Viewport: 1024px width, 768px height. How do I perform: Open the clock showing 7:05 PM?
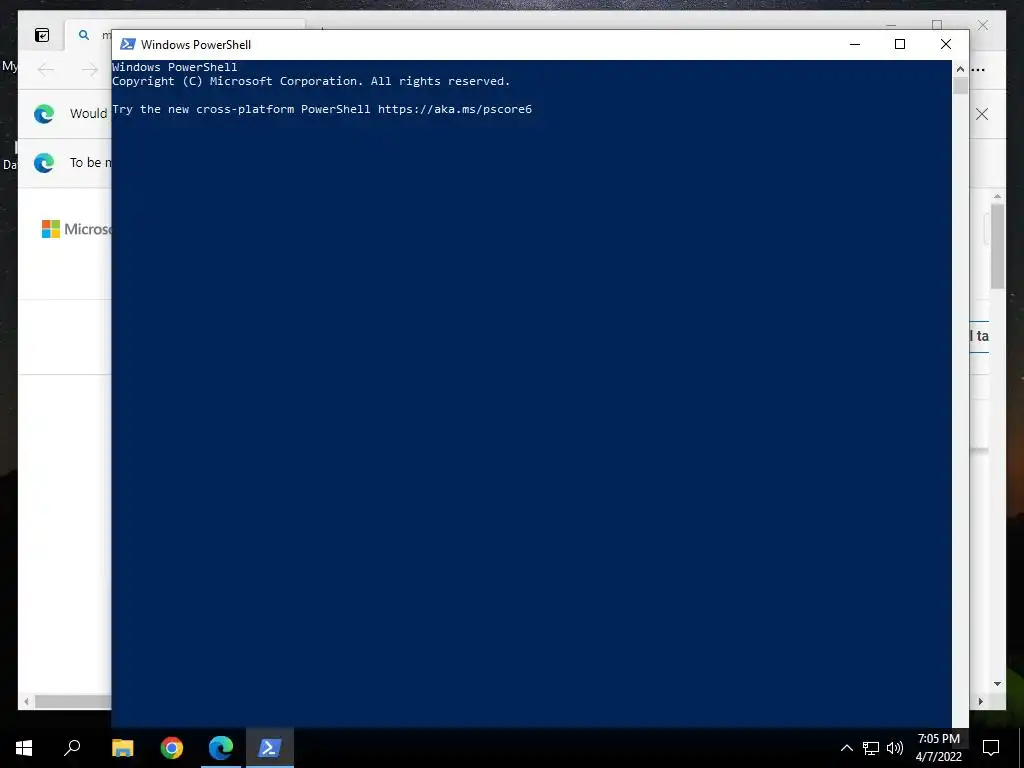pos(938,739)
